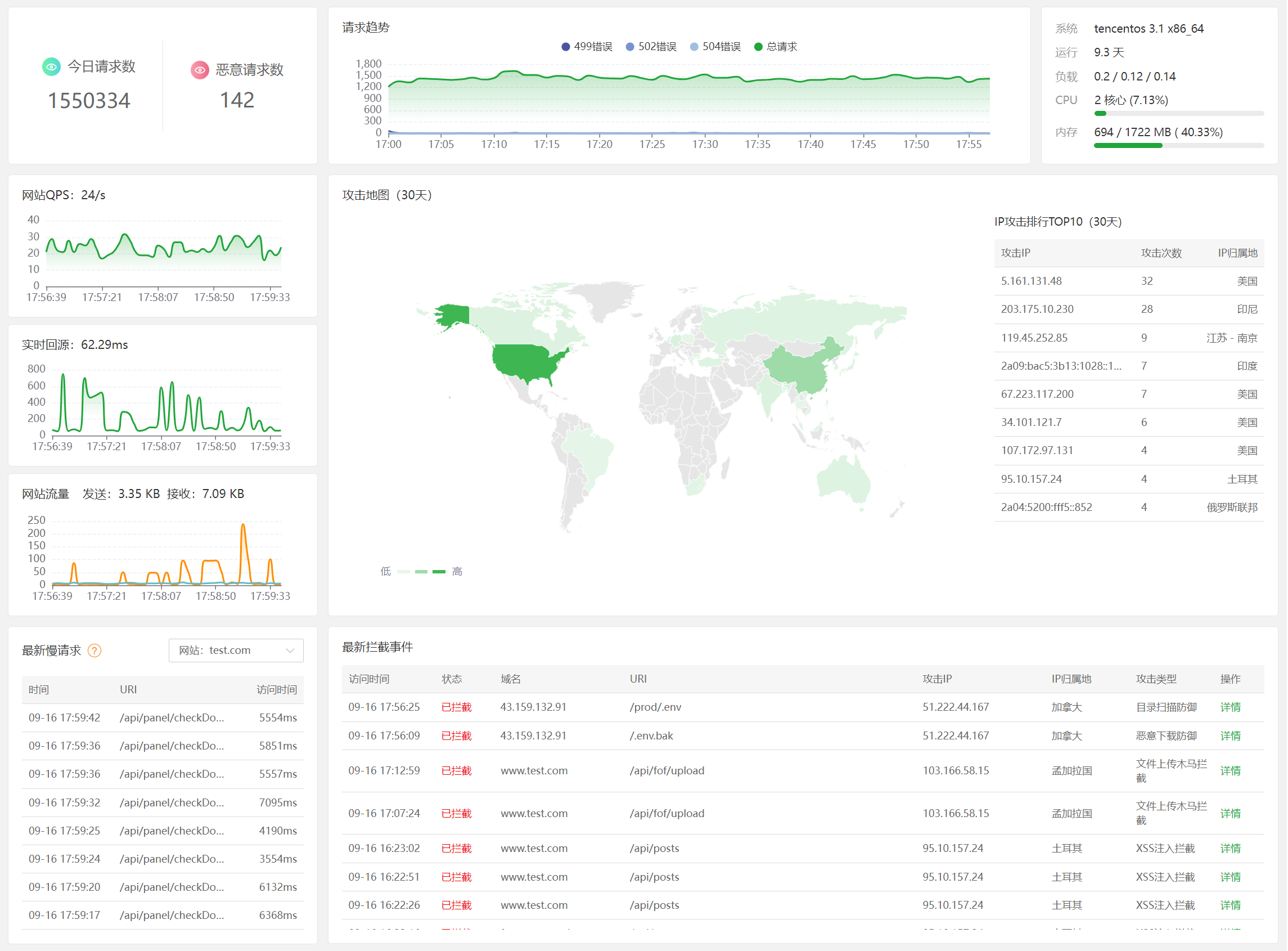View 详情 for the 17:12:59 upload event
Screen dimensions: 1288x951
tap(1231, 771)
